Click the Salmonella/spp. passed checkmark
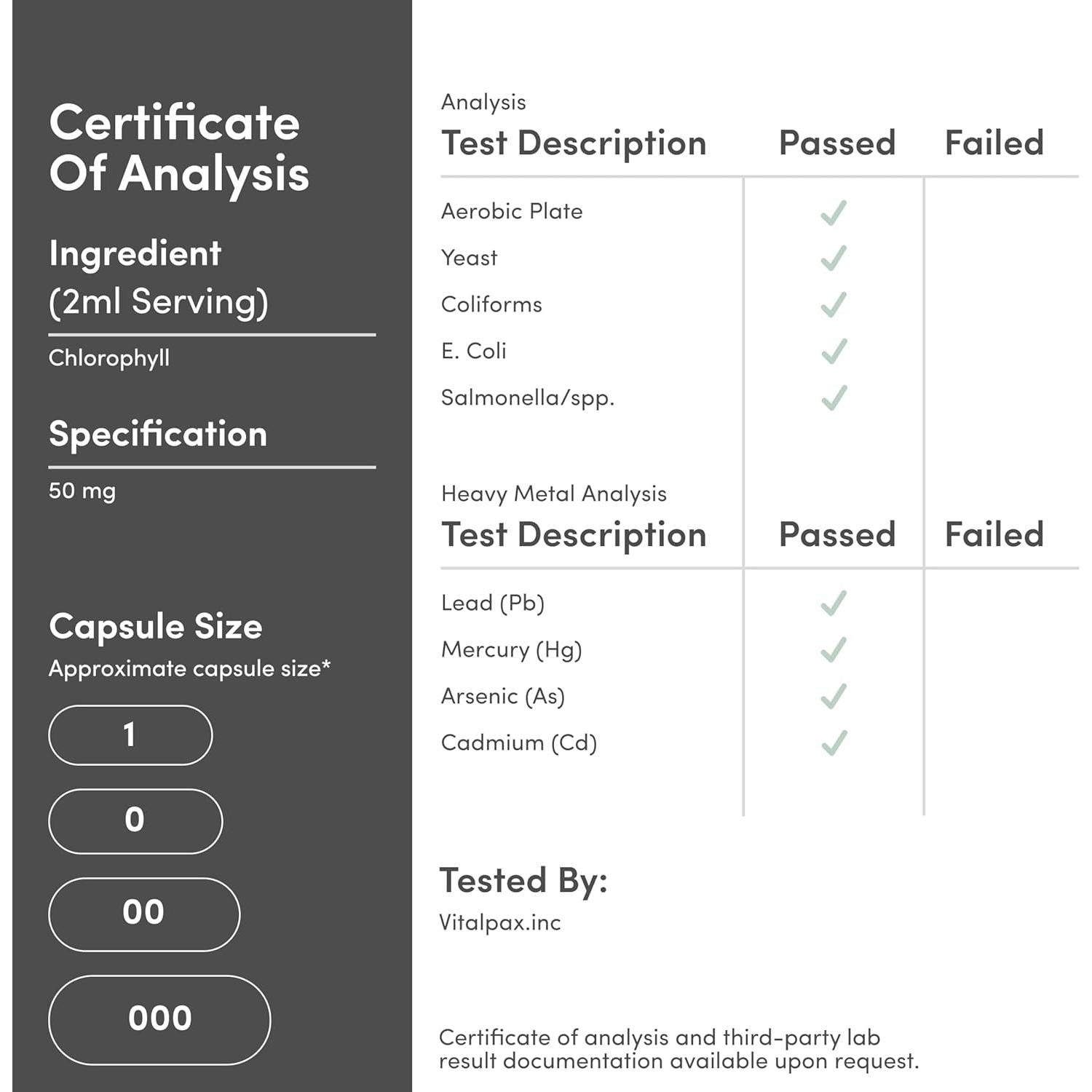Screen dimensions: 1092x1092 coord(834,398)
